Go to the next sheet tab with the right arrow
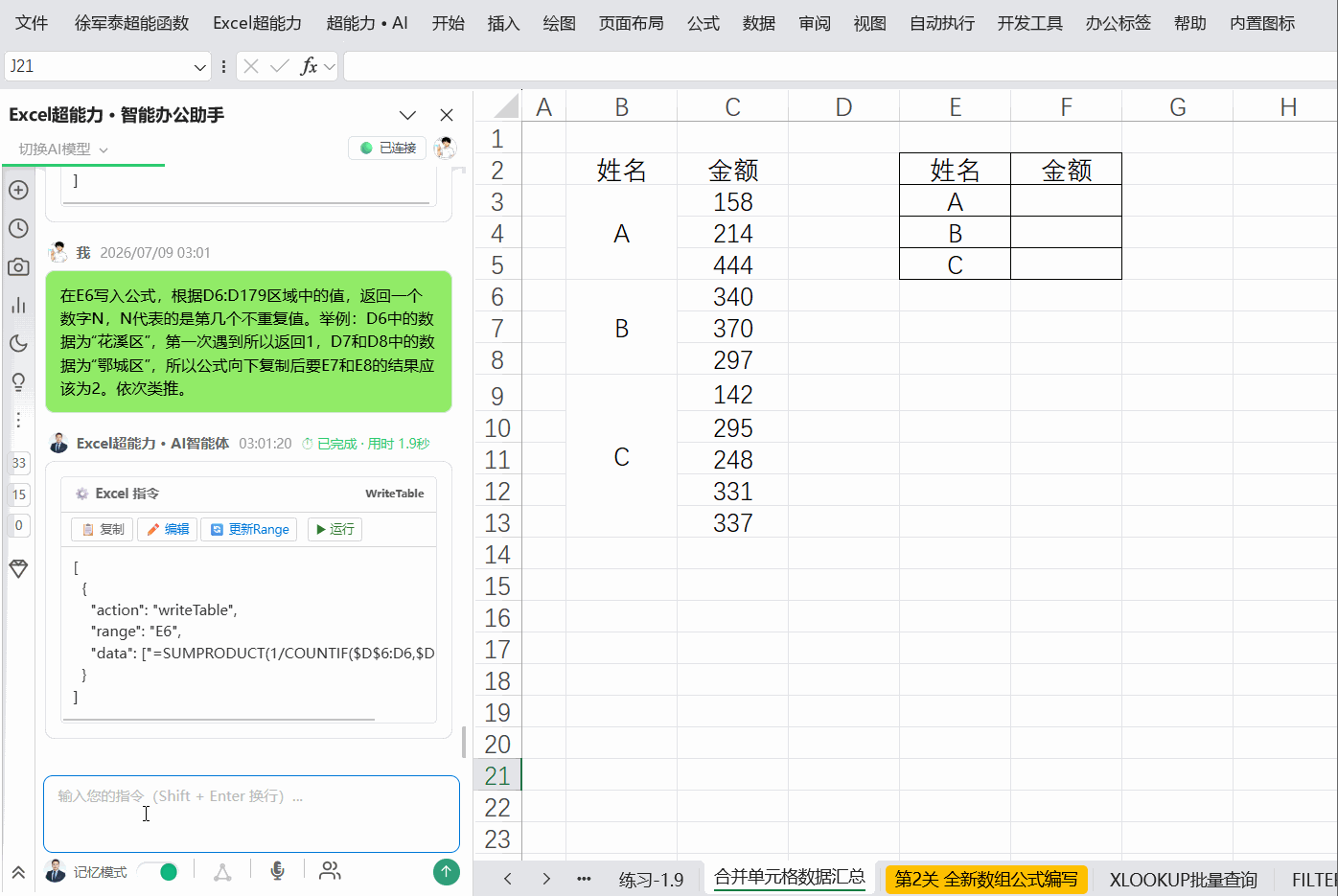This screenshot has height=896, width=1338. click(546, 879)
